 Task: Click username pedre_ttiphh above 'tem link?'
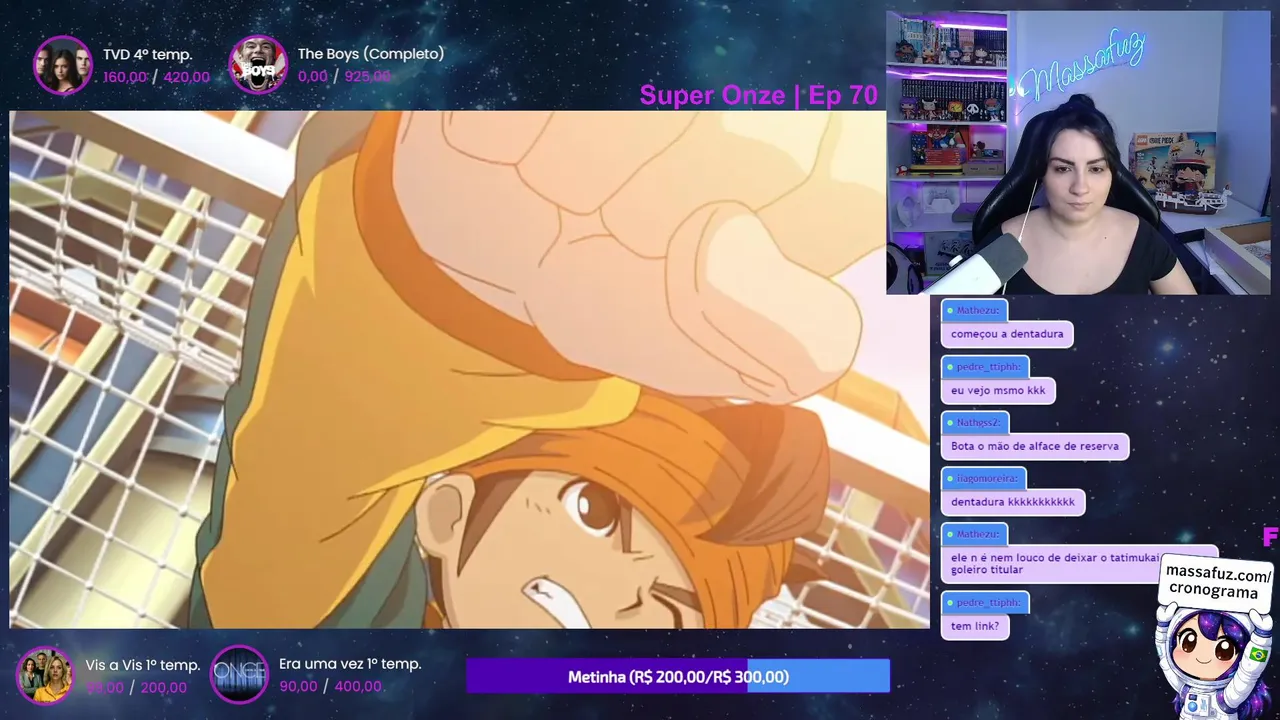point(988,603)
